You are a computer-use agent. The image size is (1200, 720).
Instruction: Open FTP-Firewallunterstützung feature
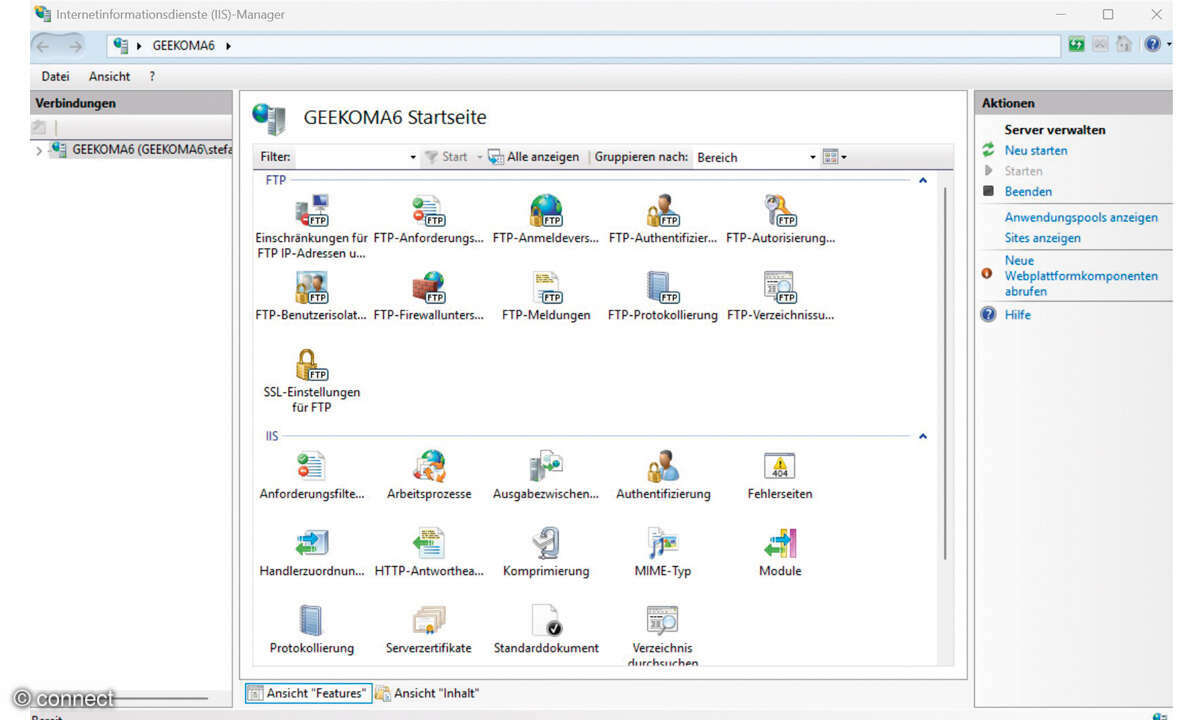428,297
